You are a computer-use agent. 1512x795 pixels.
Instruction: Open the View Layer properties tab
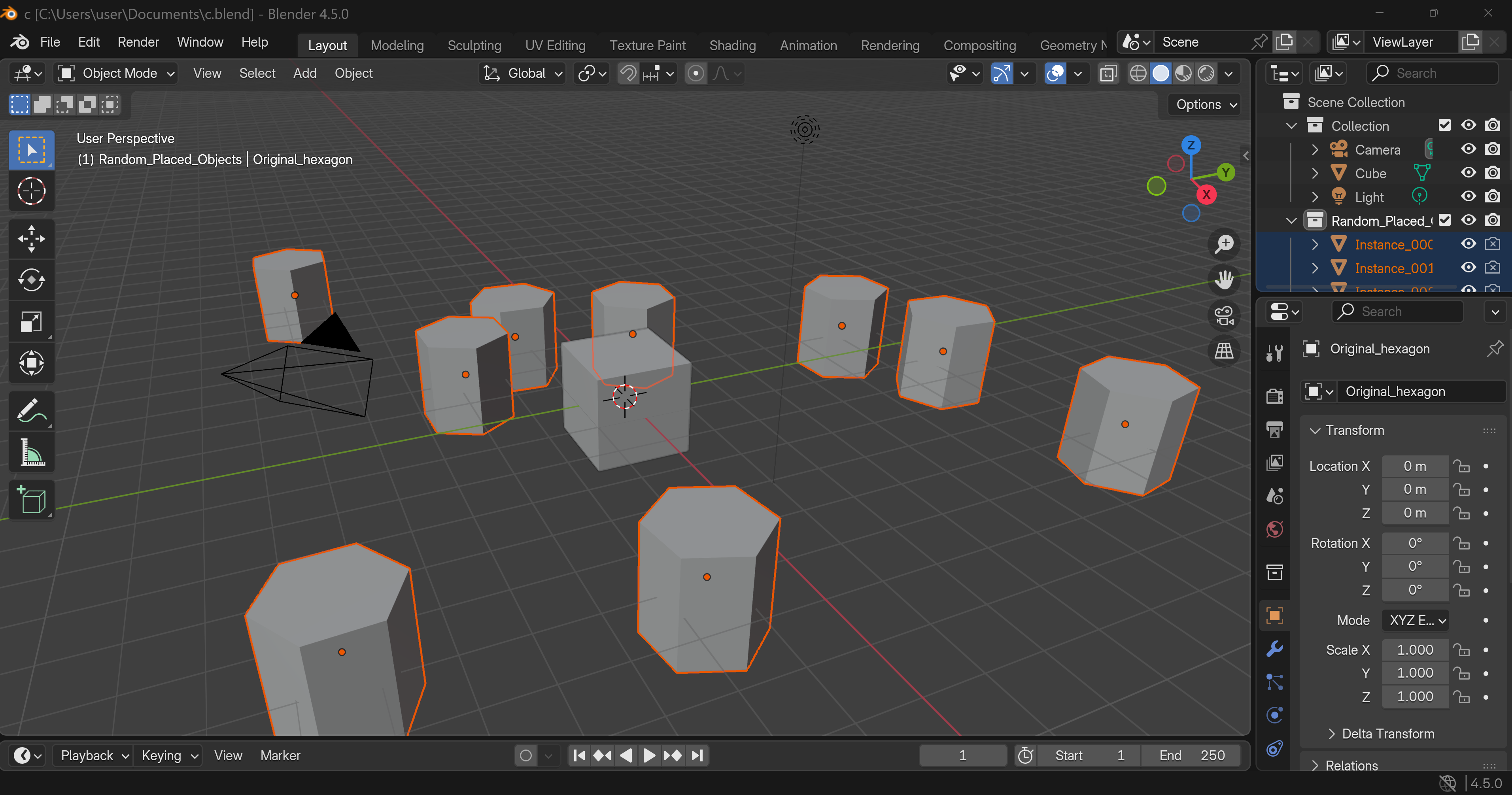tap(1274, 463)
